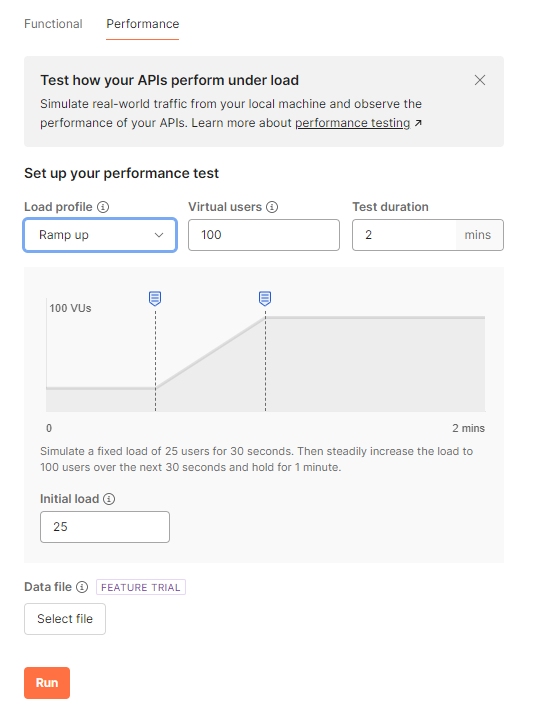Click the Virtual users input field
The image size is (545, 718).
tap(264, 235)
